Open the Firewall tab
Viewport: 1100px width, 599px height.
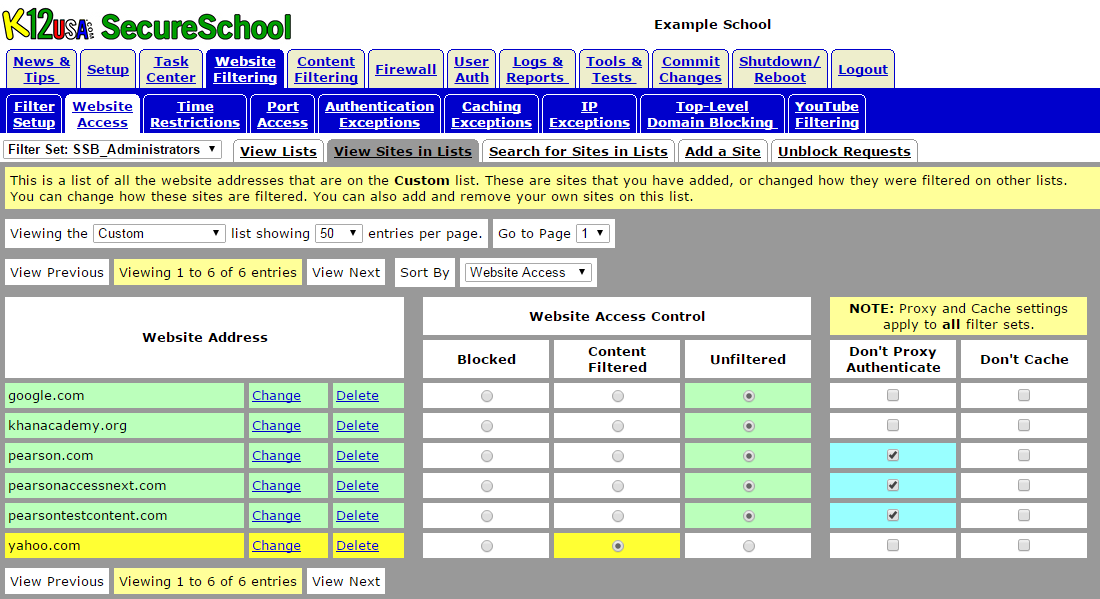(405, 69)
